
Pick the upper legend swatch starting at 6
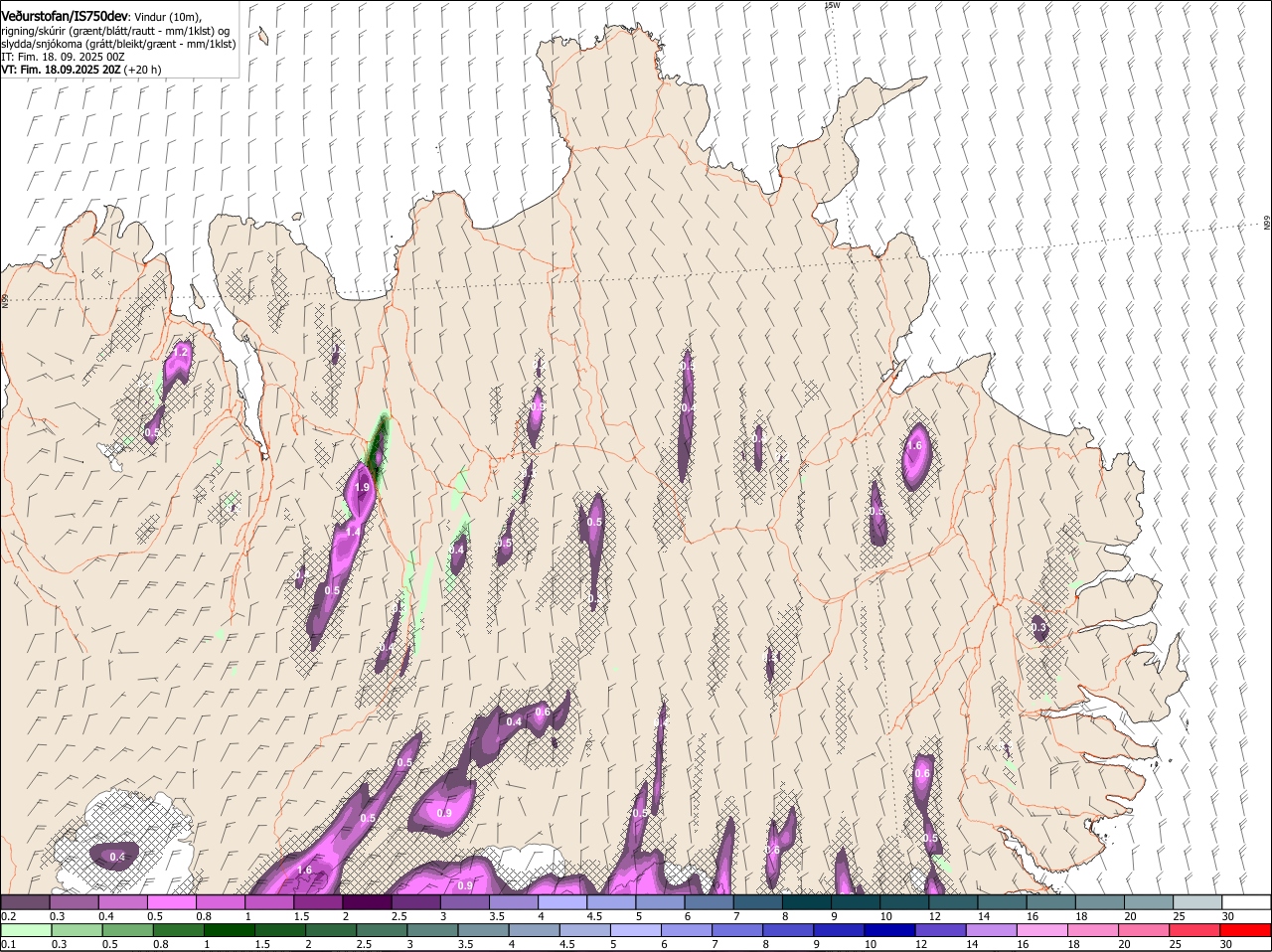pyautogui.click(x=708, y=902)
